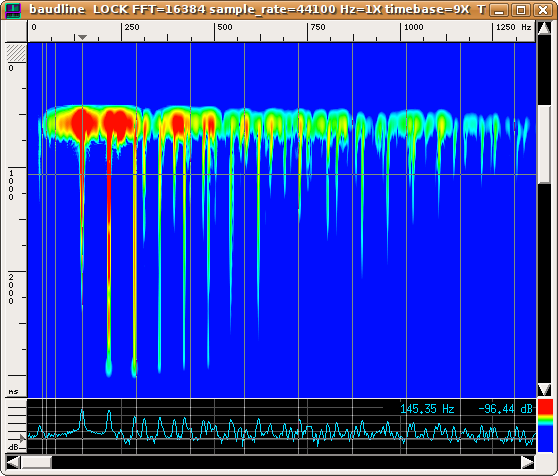Click the gray marker triangle on the frequency ruler
Screen dimensions: 558x476
pos(82,37)
